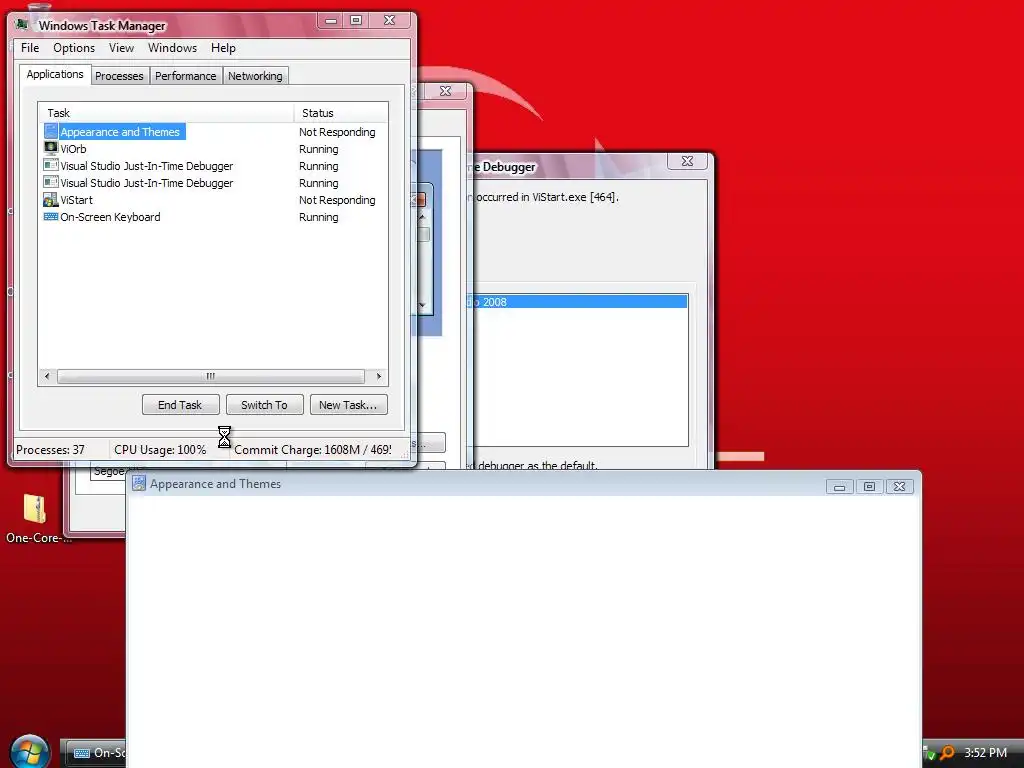Click the Not Responding status of ViStart
Viewport: 1024px width, 768px height.
coord(337,200)
